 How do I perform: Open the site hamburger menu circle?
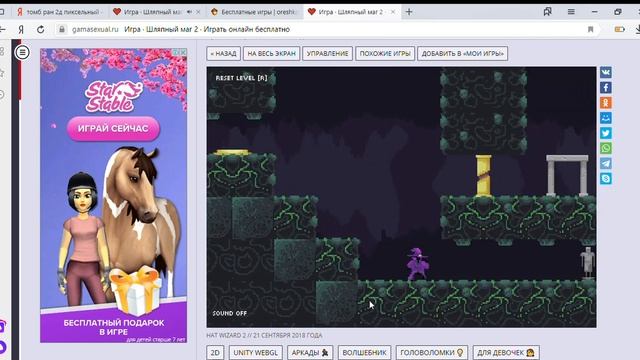click(22, 52)
